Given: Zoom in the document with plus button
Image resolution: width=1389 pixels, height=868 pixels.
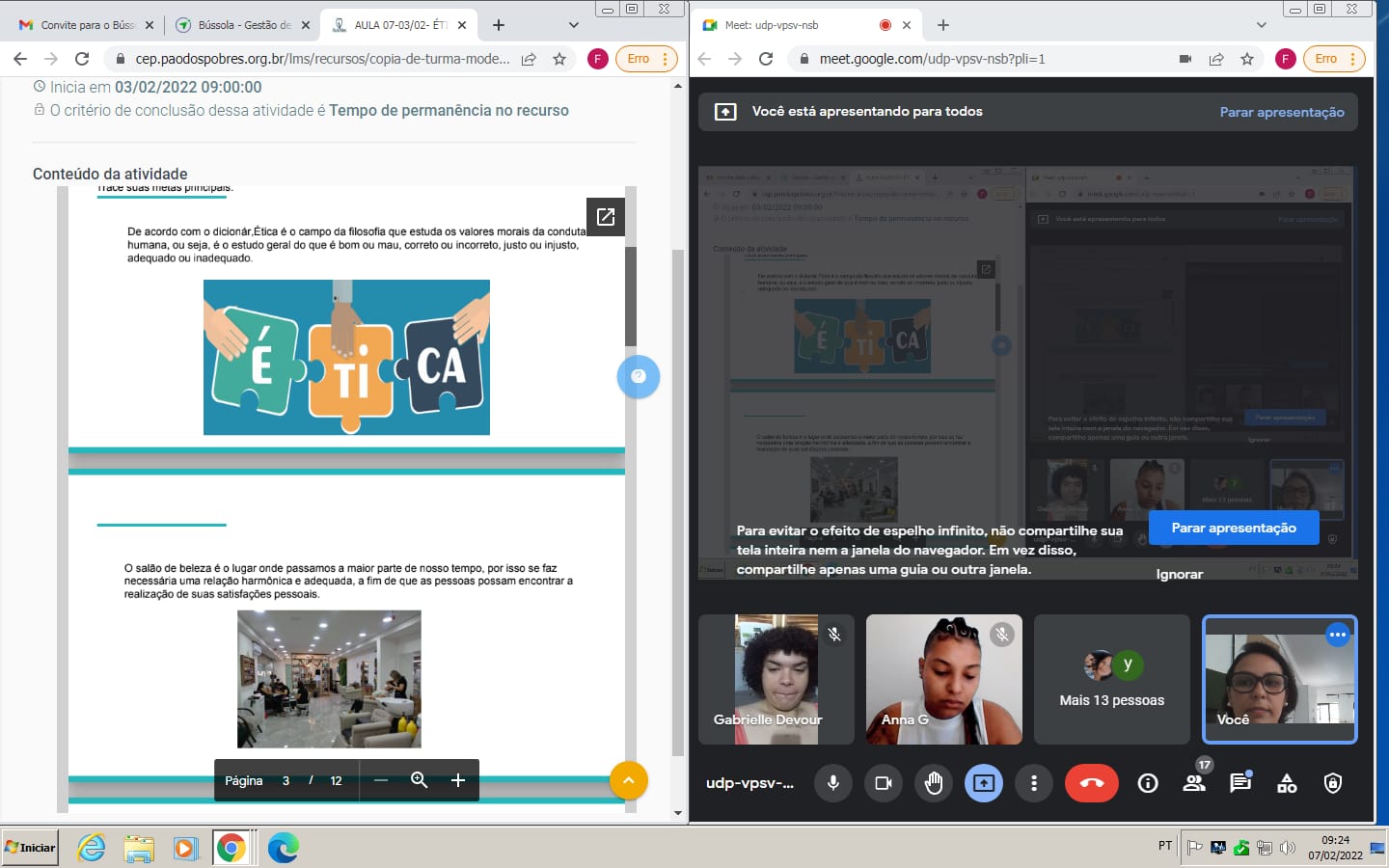Looking at the screenshot, I should (458, 780).
